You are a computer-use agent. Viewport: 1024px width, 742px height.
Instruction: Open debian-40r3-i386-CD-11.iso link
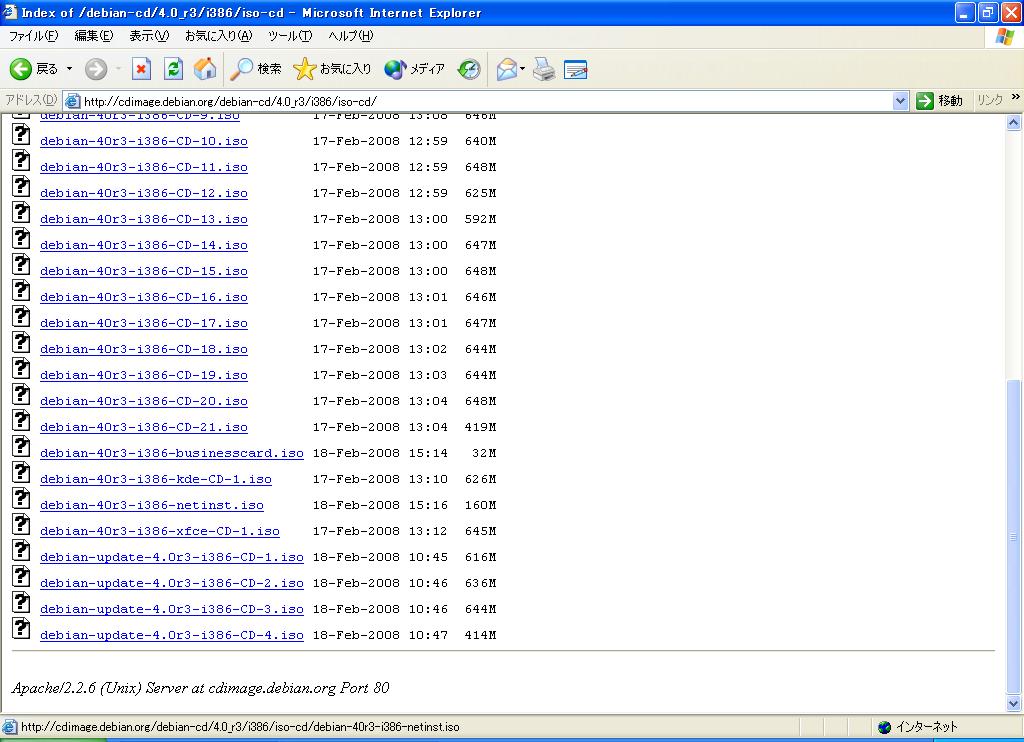[x=144, y=167]
